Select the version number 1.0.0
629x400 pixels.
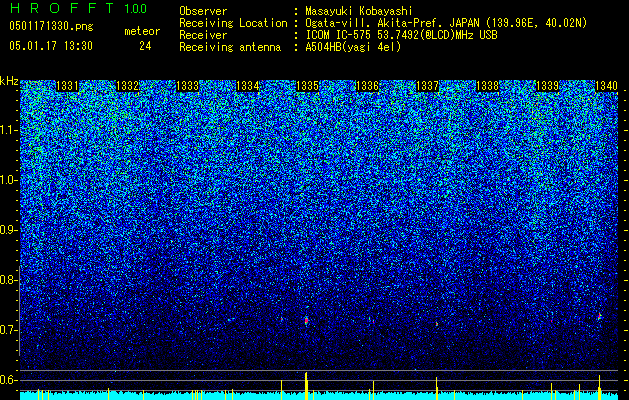[x=136, y=9]
